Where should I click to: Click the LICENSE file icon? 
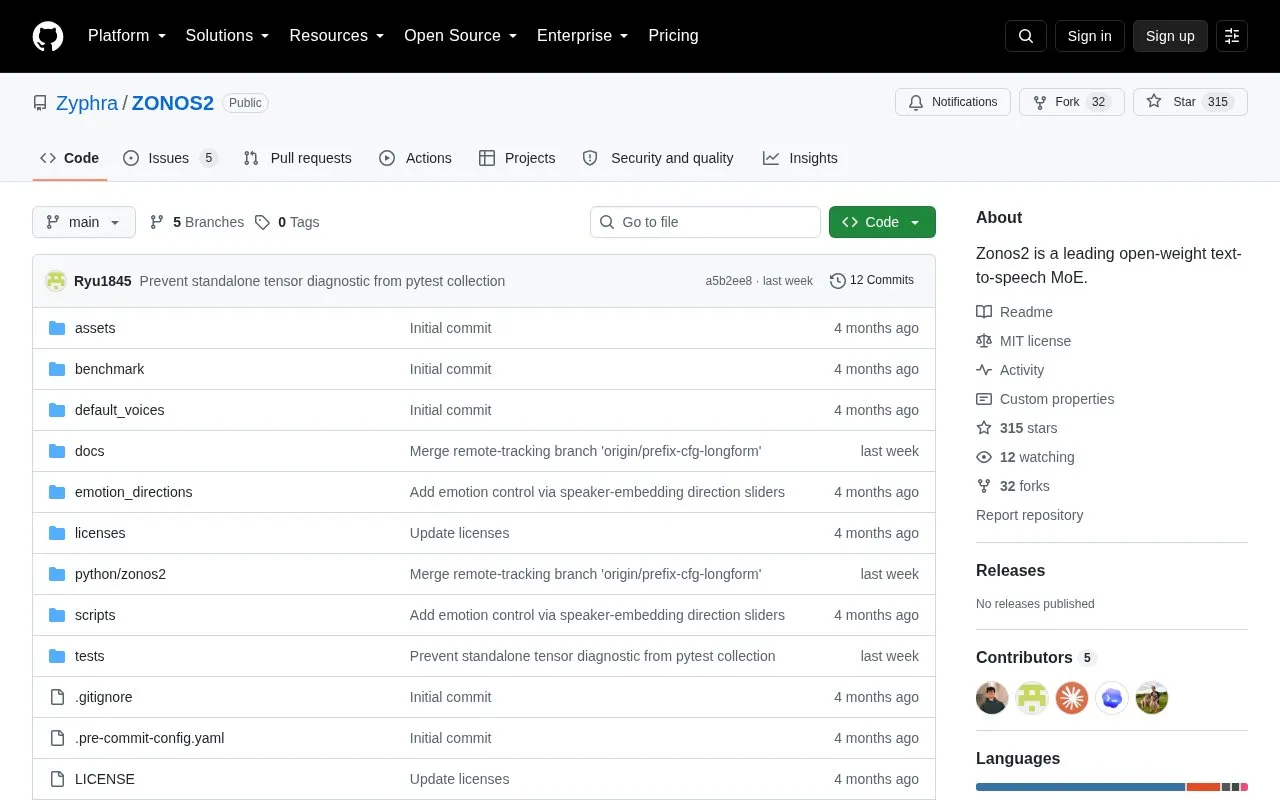click(x=57, y=779)
